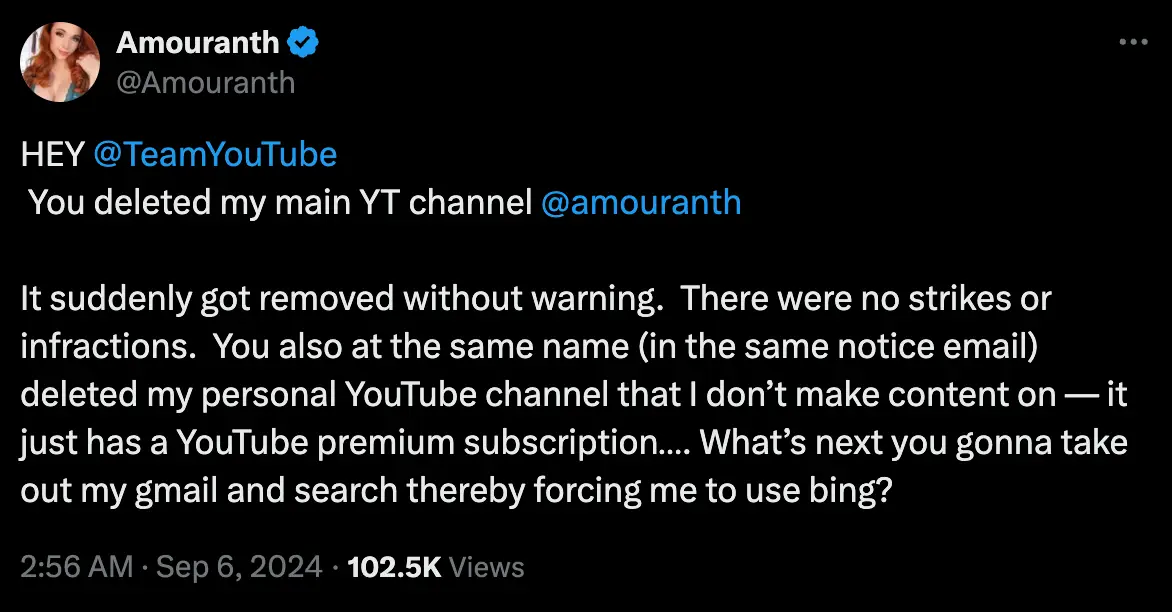The height and width of the screenshot is (612, 1172).
Task: Visit the @amouranth channel mention
Action: (x=641, y=202)
